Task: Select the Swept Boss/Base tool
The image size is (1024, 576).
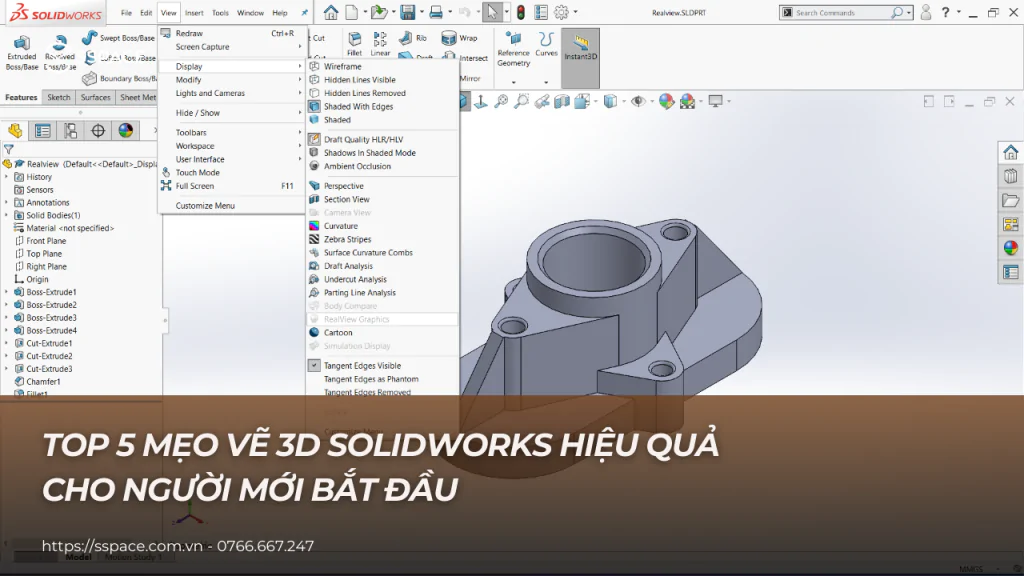Action: [119, 38]
